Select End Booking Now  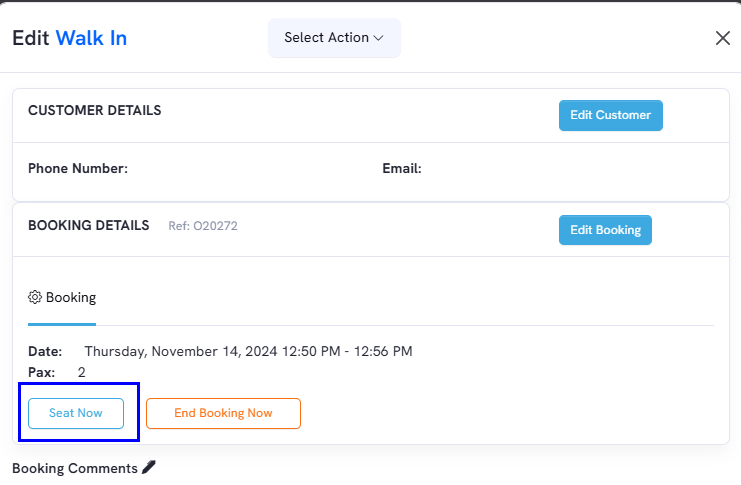223,413
